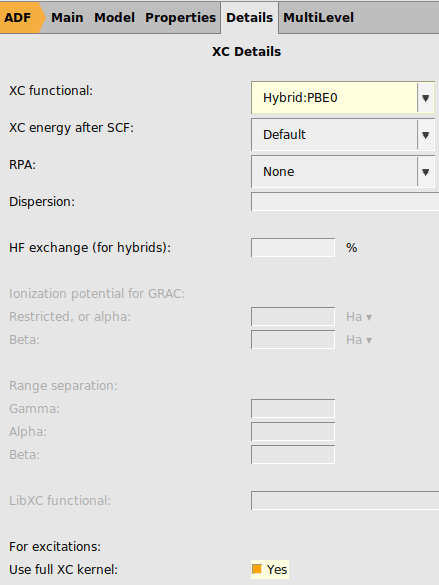This screenshot has width=439, height=585.
Task: Click the HF exchange (for hybrids) label
Action: (90, 248)
